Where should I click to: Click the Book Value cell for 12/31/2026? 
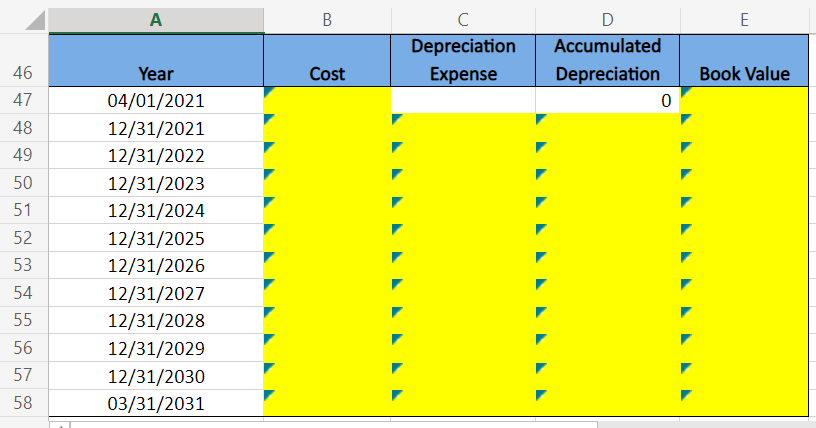(x=744, y=265)
